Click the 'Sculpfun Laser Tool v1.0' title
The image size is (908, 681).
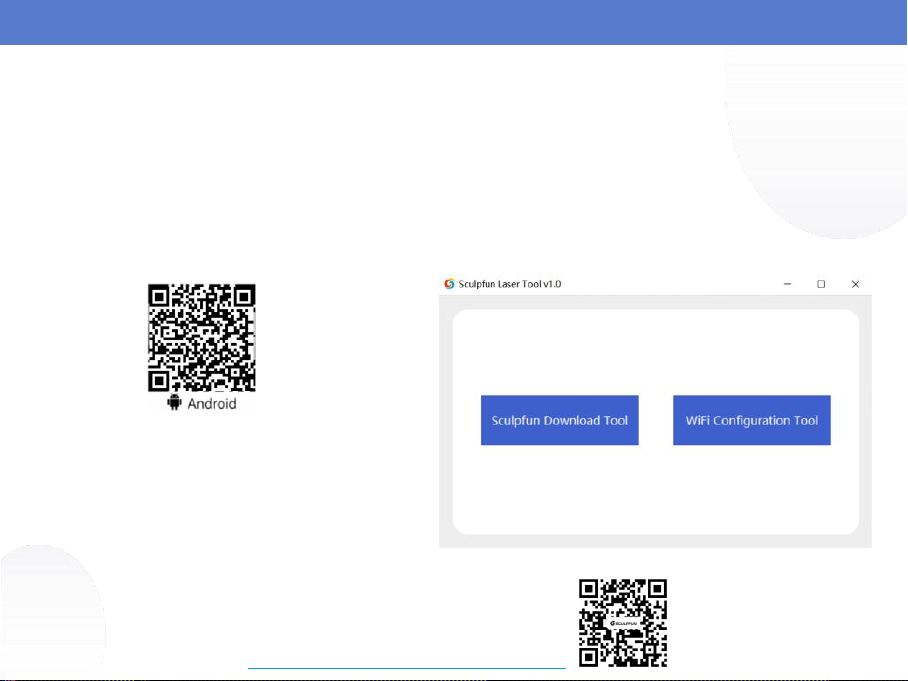click(x=510, y=284)
